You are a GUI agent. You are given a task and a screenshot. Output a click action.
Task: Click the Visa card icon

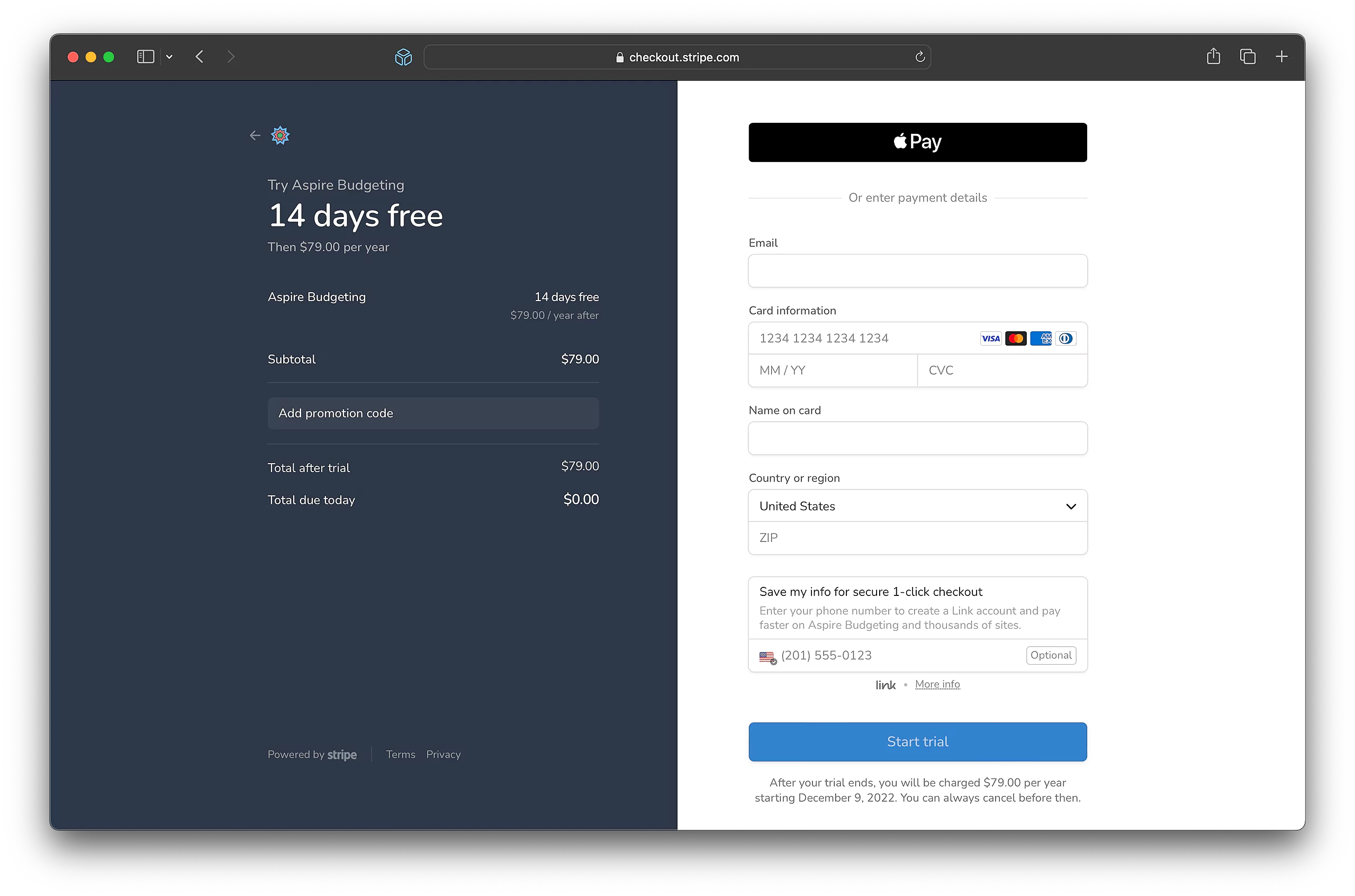pos(990,338)
